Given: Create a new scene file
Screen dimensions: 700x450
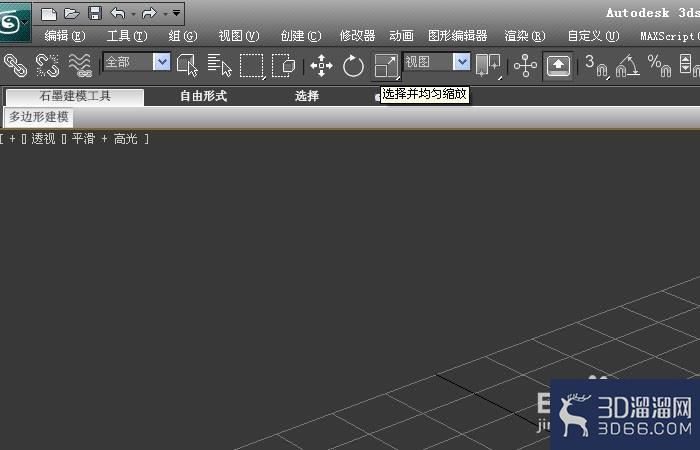Looking at the screenshot, I should pyautogui.click(x=49, y=14).
